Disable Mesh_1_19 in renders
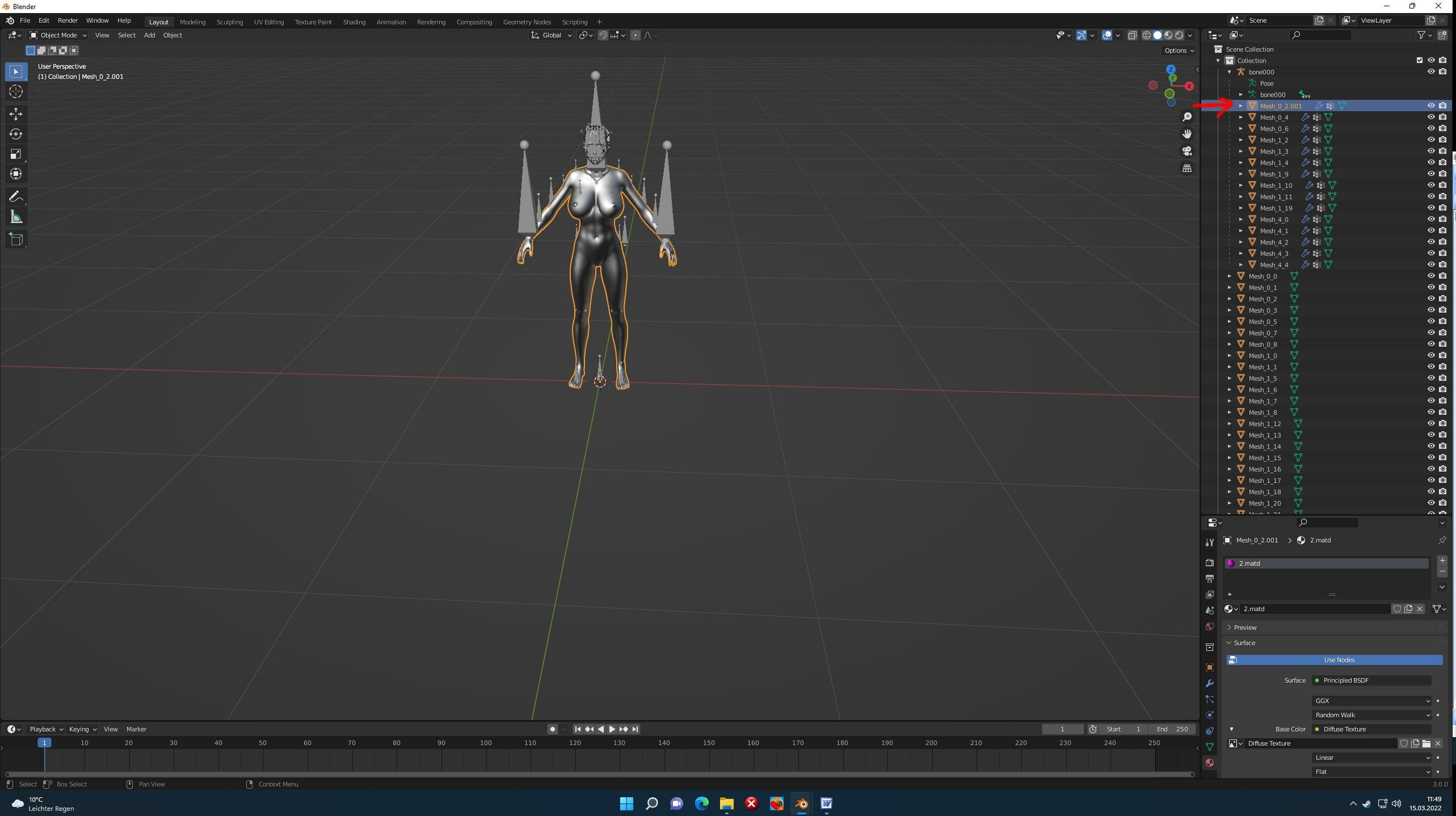 click(x=1443, y=208)
